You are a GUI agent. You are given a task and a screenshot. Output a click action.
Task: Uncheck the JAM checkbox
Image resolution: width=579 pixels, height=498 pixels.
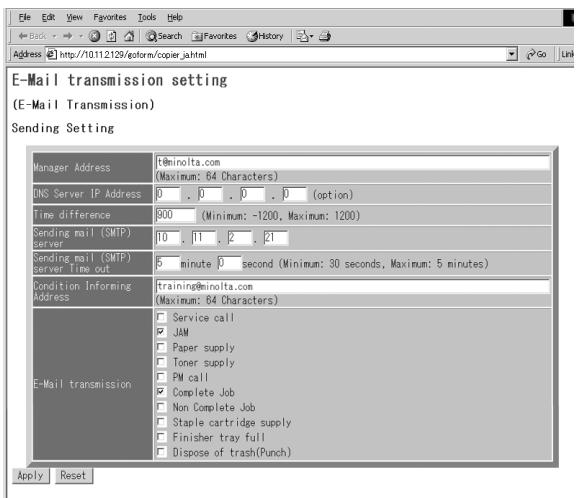pos(161,332)
